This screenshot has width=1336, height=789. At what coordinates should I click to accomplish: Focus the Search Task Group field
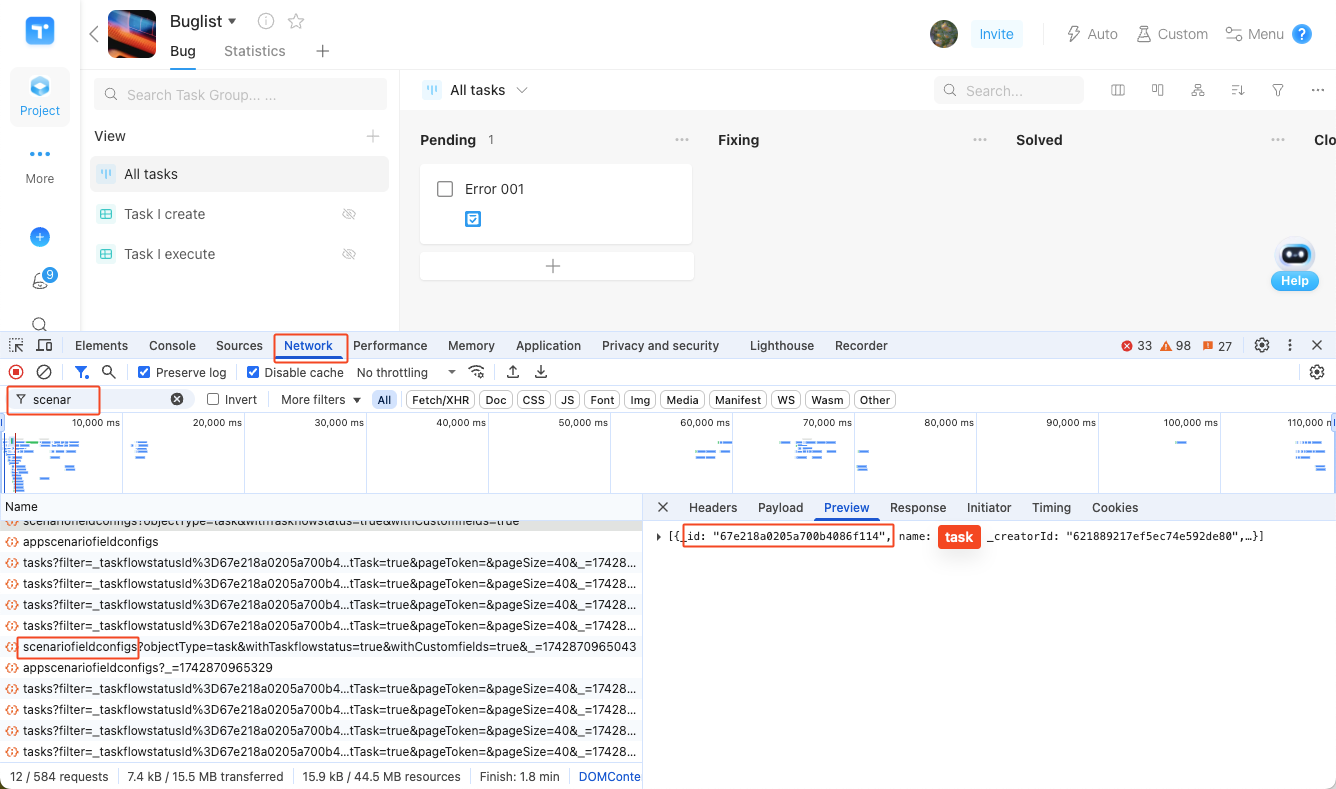click(240, 94)
